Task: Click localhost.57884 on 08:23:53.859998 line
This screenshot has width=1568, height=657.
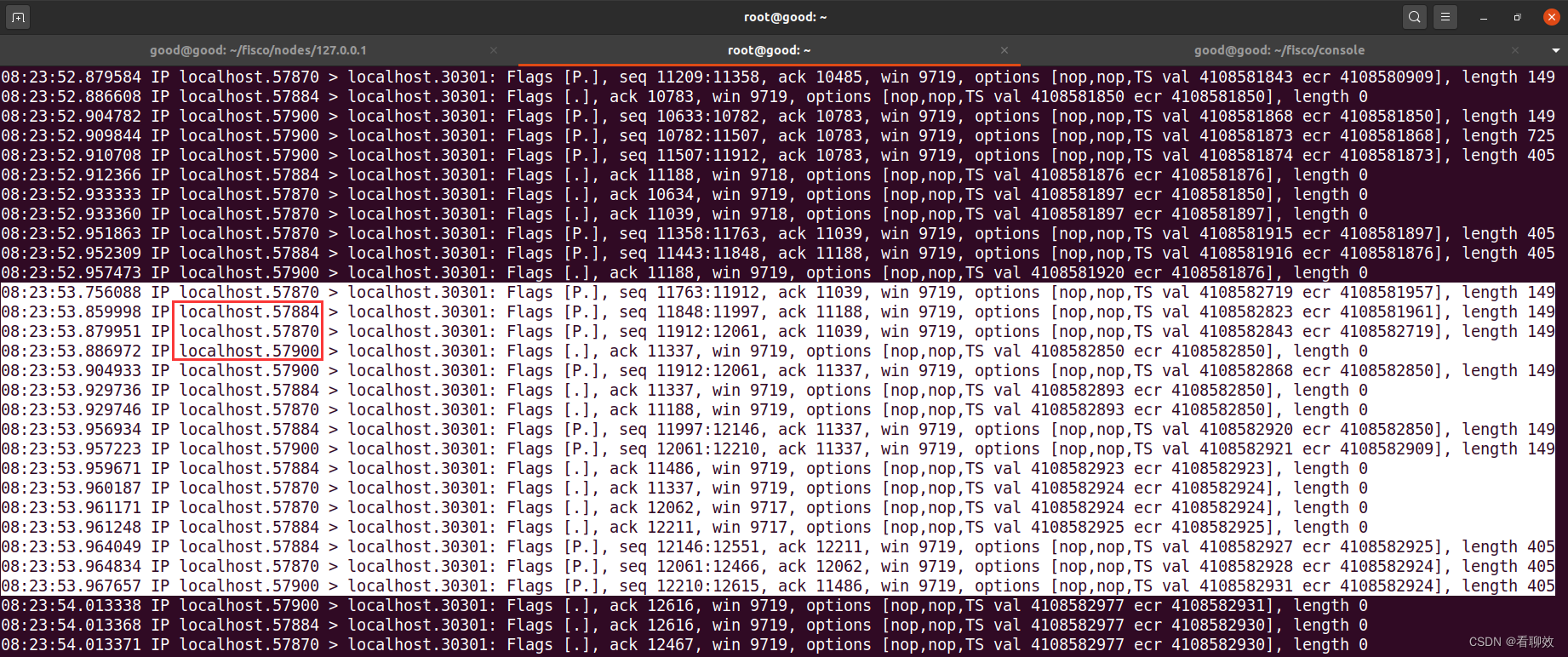Action: click(x=249, y=312)
